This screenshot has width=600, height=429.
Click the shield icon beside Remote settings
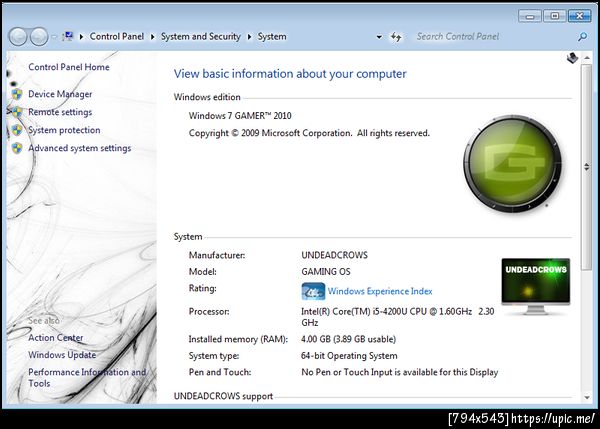click(17, 112)
